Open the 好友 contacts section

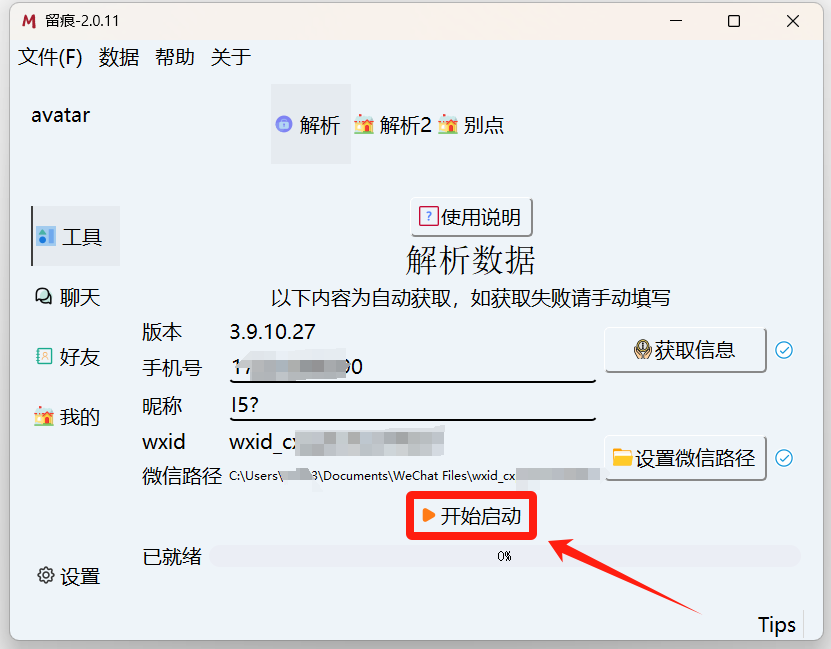pyautogui.click(x=68, y=357)
